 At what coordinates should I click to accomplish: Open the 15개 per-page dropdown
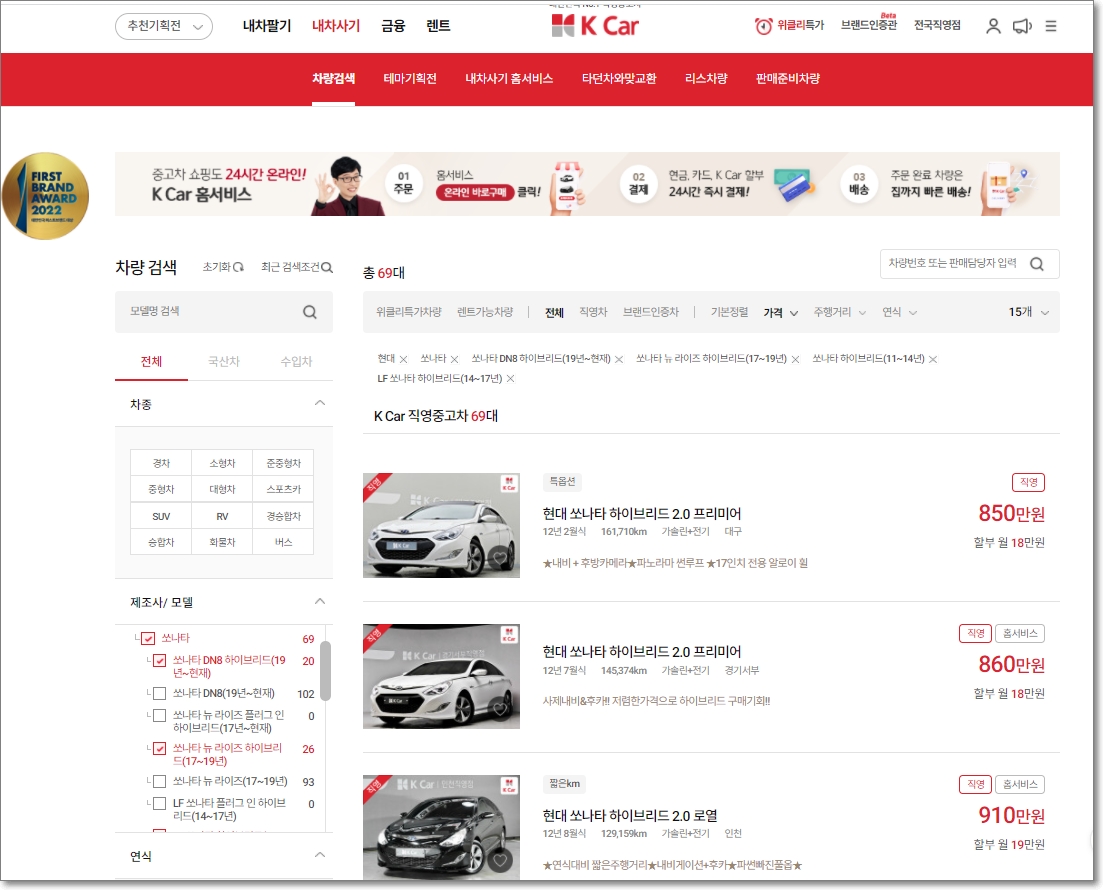1028,312
